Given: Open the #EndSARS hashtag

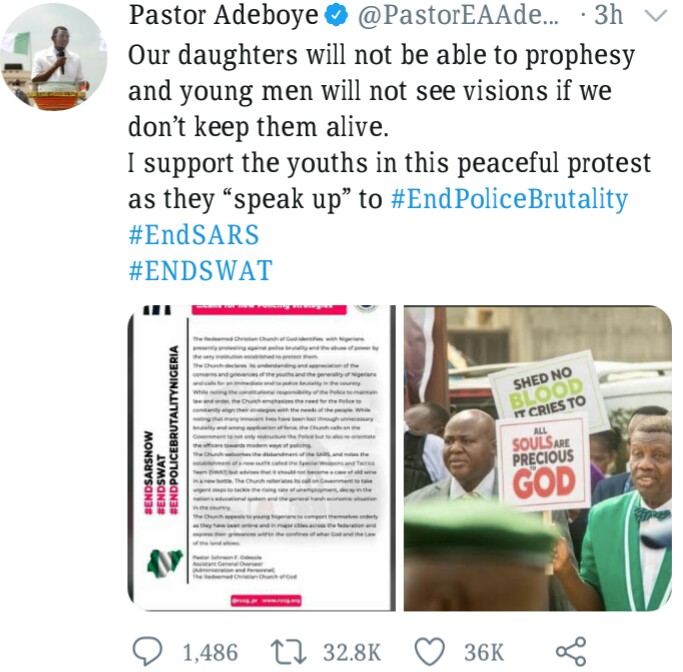Looking at the screenshot, I should [x=194, y=235].
